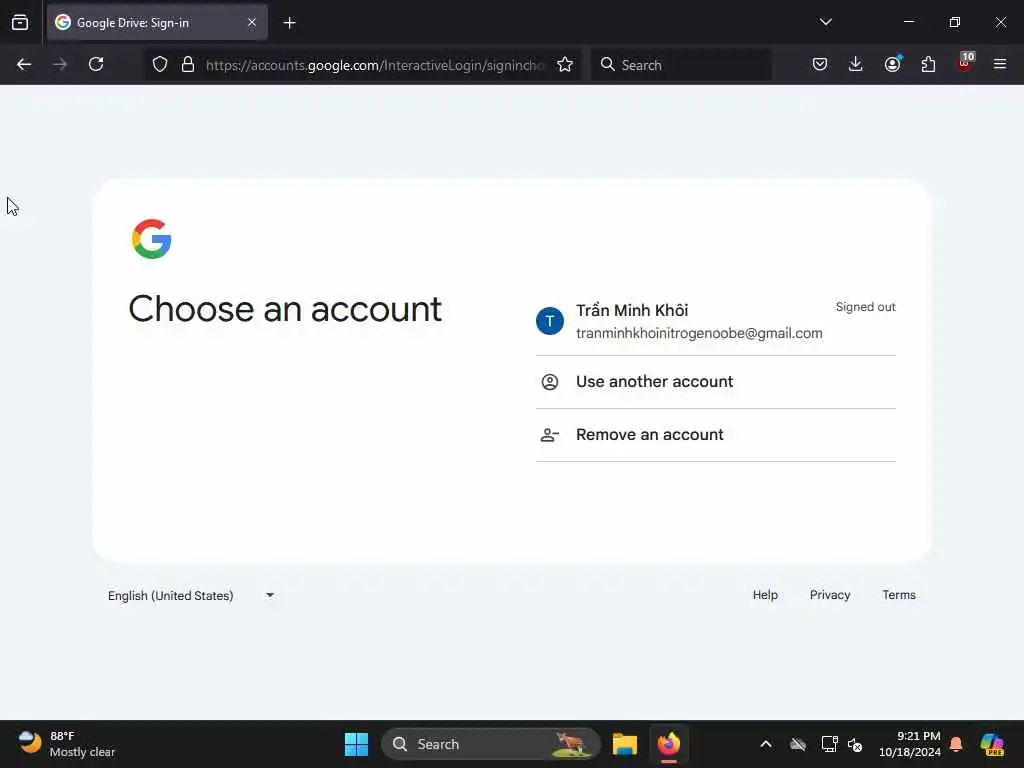Select the Google Drive: Sign-in tab
The height and width of the screenshot is (768, 1024).
click(x=157, y=23)
